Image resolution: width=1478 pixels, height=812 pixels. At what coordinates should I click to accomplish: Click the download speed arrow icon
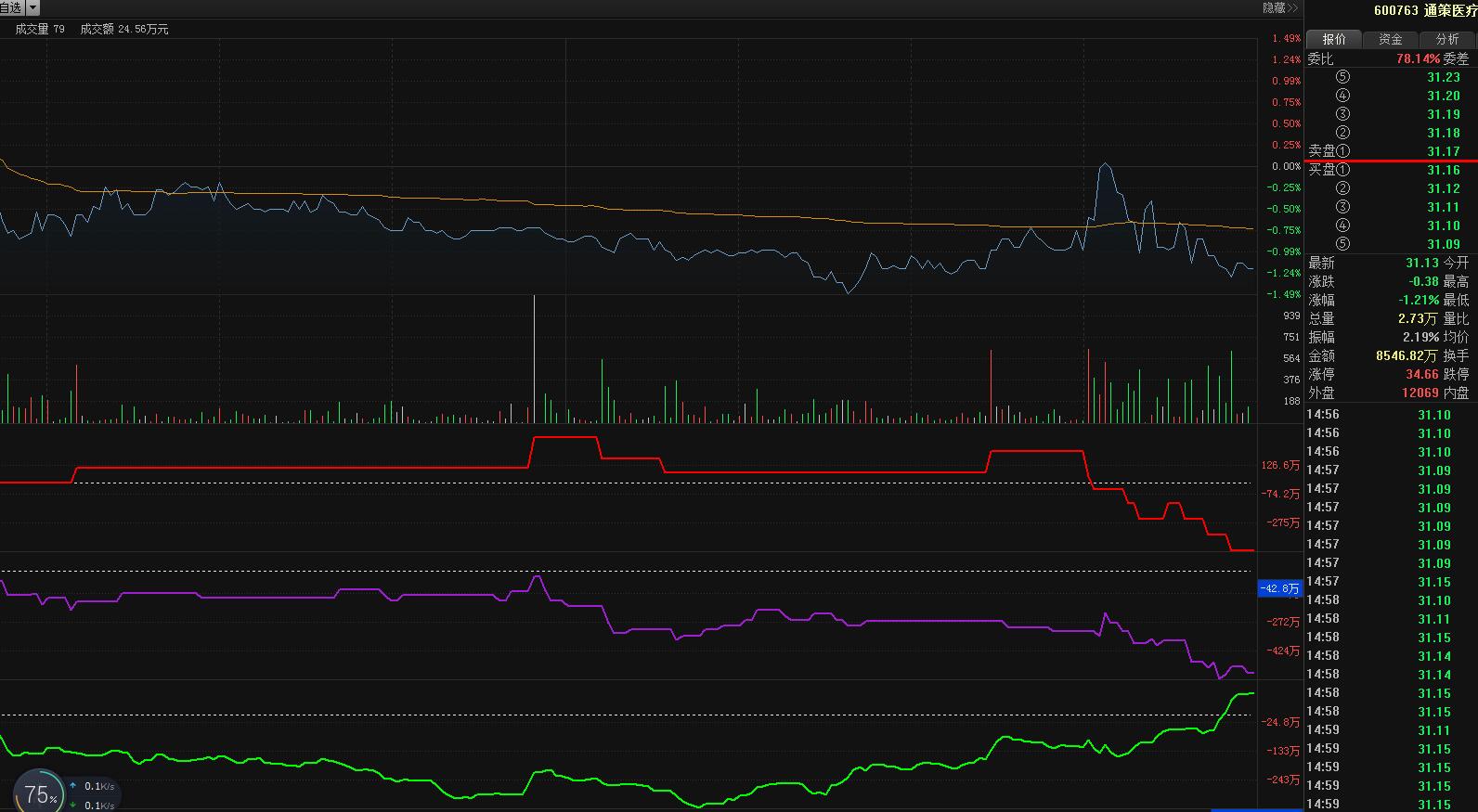[73, 805]
